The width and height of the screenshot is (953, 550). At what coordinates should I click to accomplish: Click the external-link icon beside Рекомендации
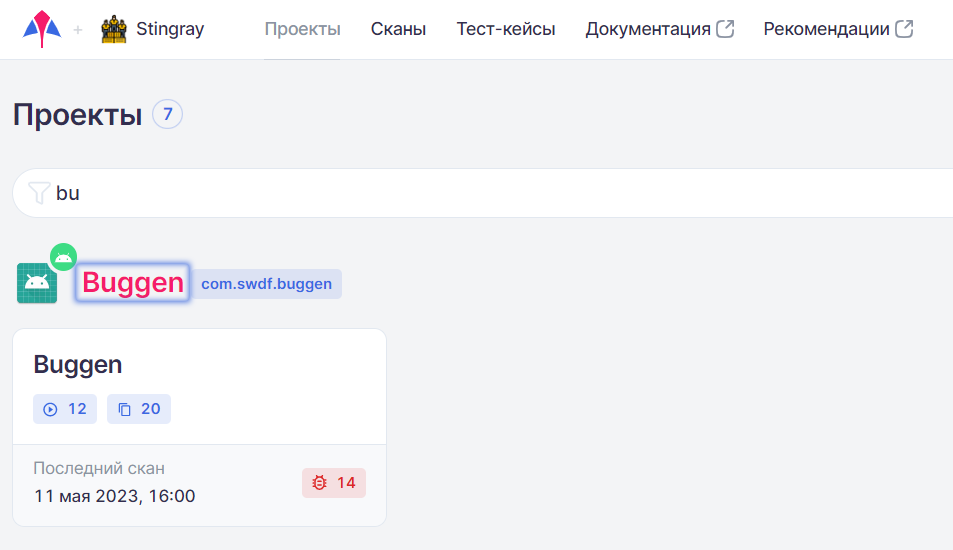click(x=904, y=29)
